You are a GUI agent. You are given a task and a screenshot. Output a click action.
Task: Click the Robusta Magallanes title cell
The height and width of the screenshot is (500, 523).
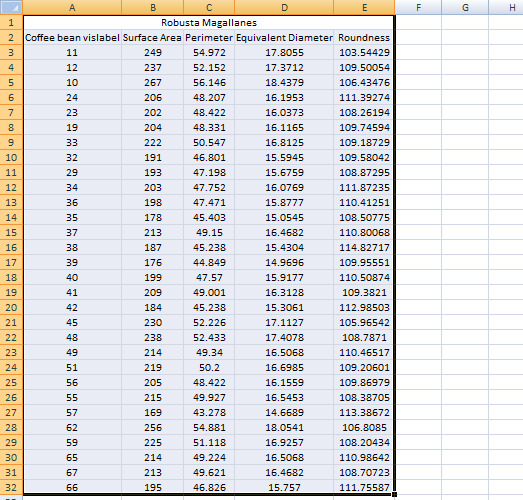[x=209, y=22]
